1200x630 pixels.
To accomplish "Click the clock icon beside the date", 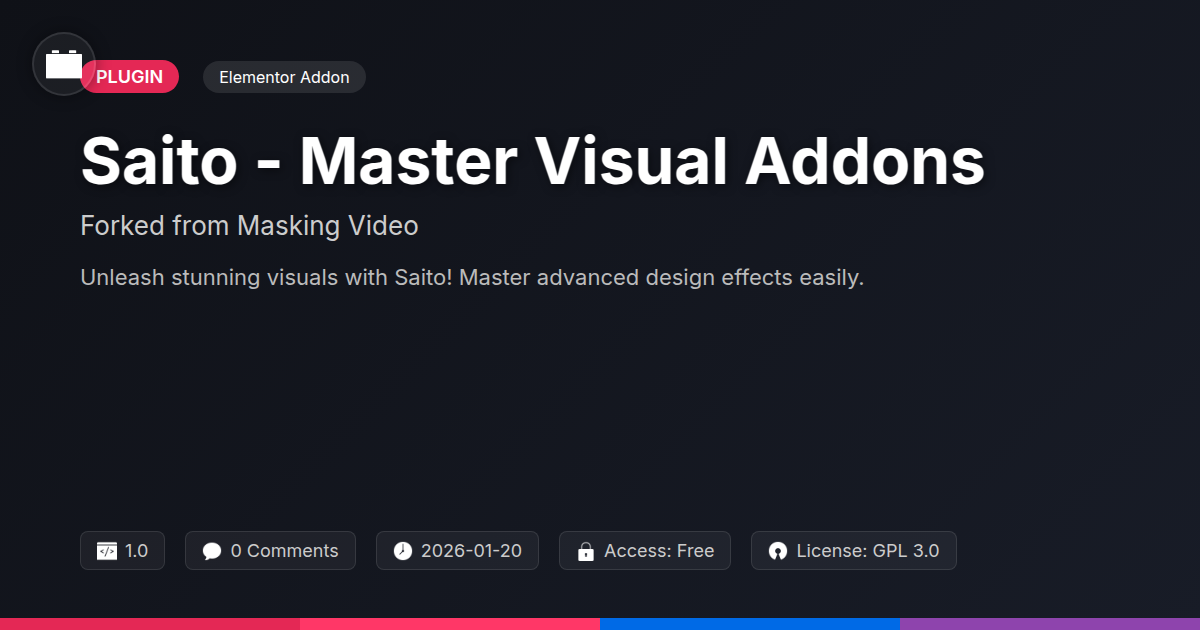I will click(x=402, y=551).
